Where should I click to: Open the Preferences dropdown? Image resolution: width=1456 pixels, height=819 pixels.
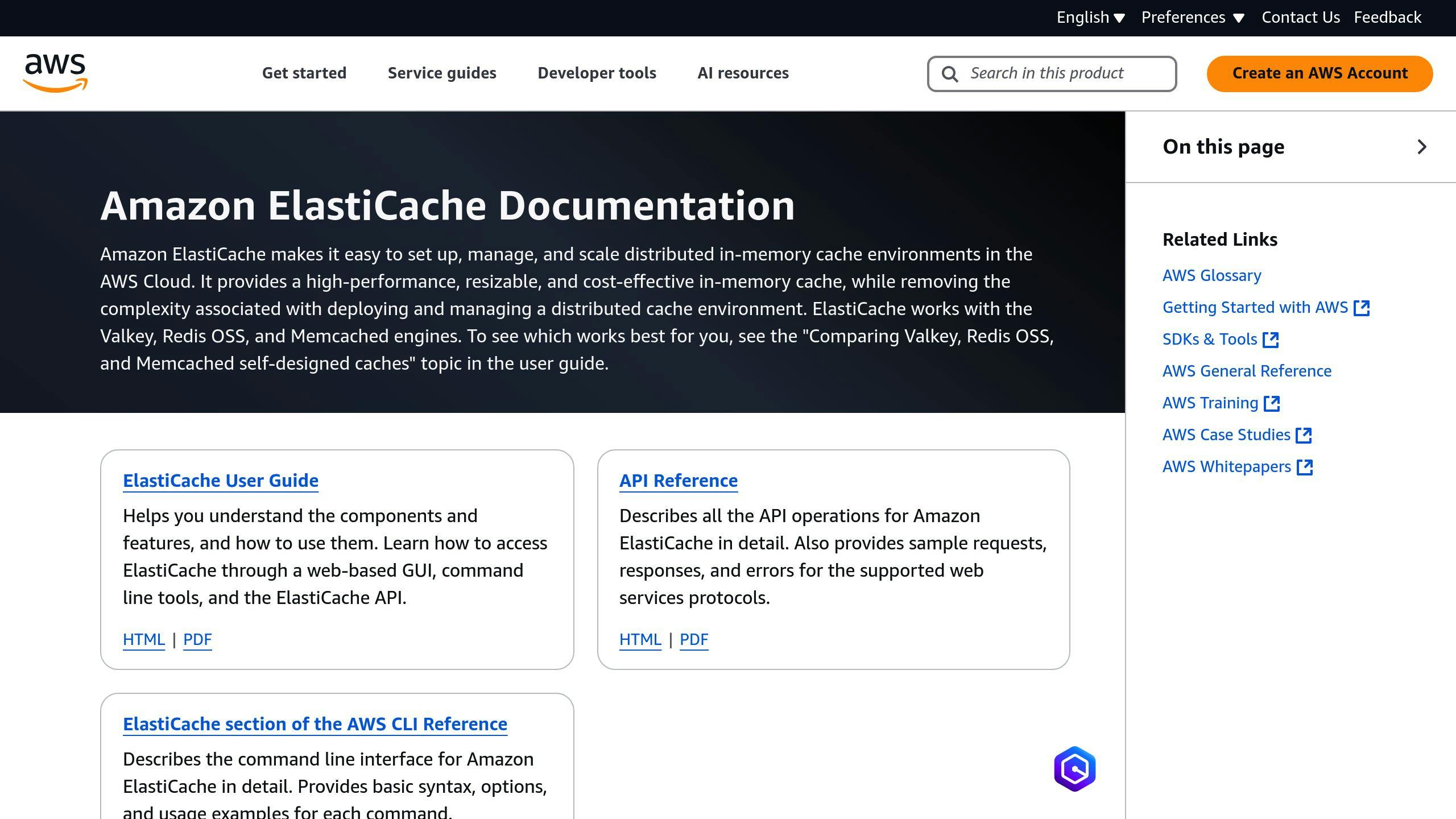coord(1193,18)
